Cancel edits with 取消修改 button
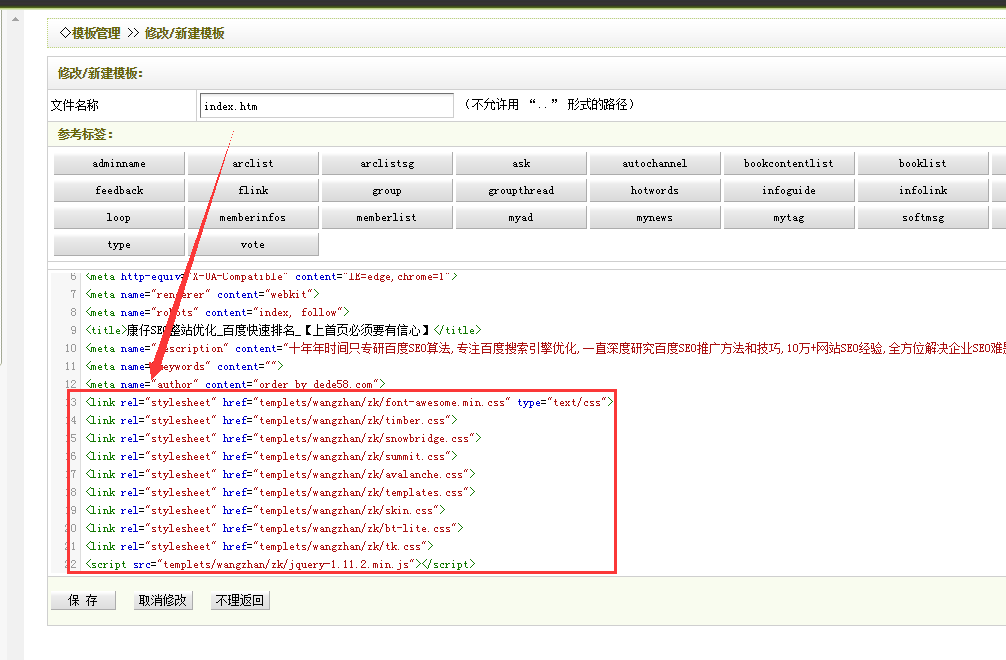The image size is (1006, 660). tap(163, 600)
